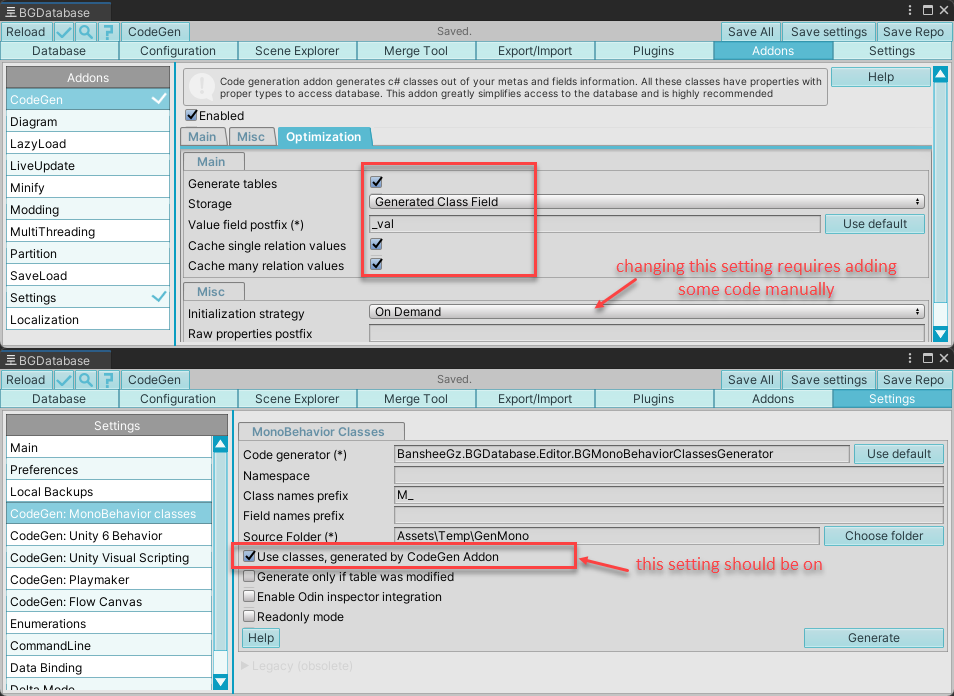
Task: Click Help button in the CodeGen addon panel
Action: point(880,77)
